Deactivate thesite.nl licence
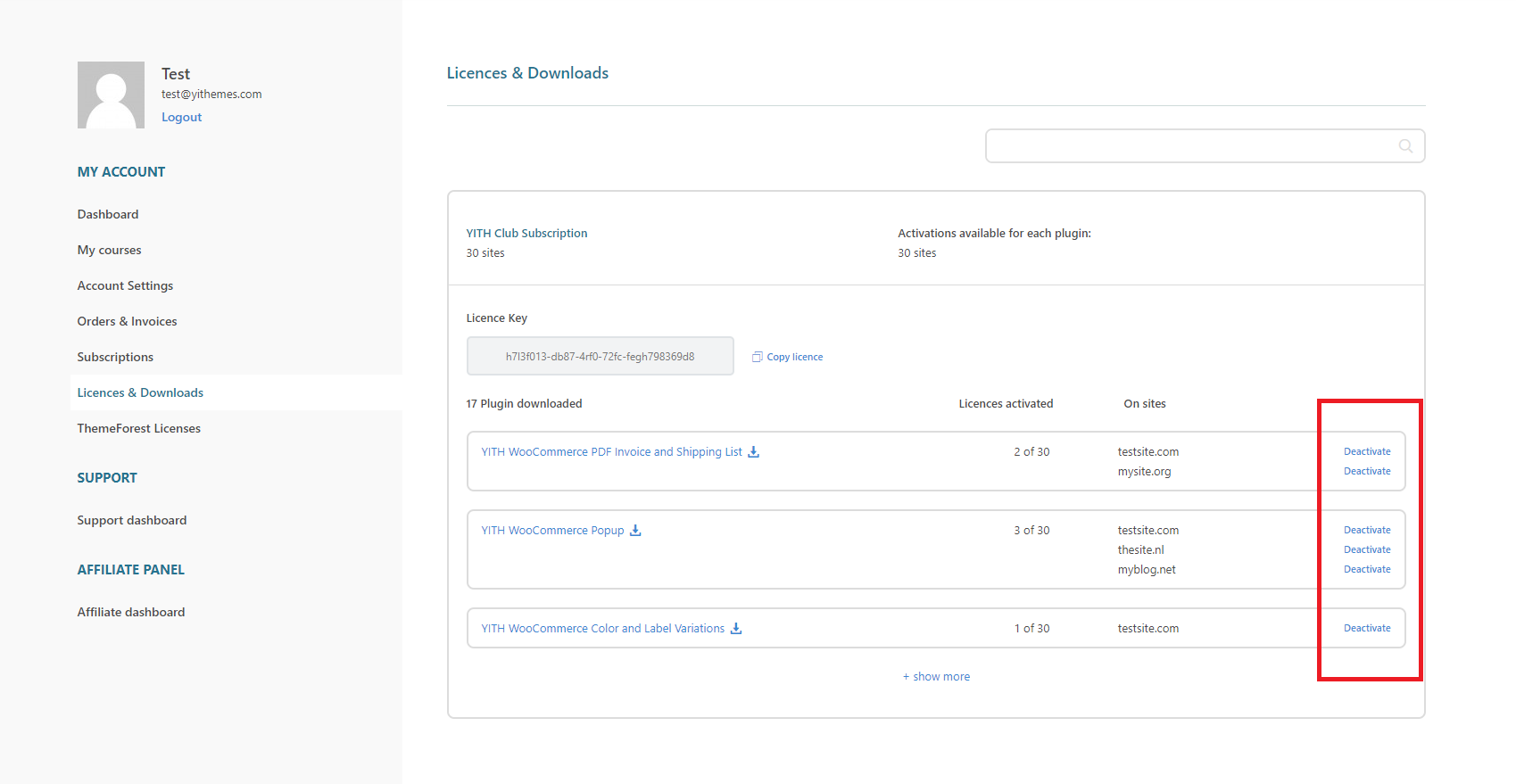Viewport: 1516px width, 784px height. pyautogui.click(x=1367, y=549)
